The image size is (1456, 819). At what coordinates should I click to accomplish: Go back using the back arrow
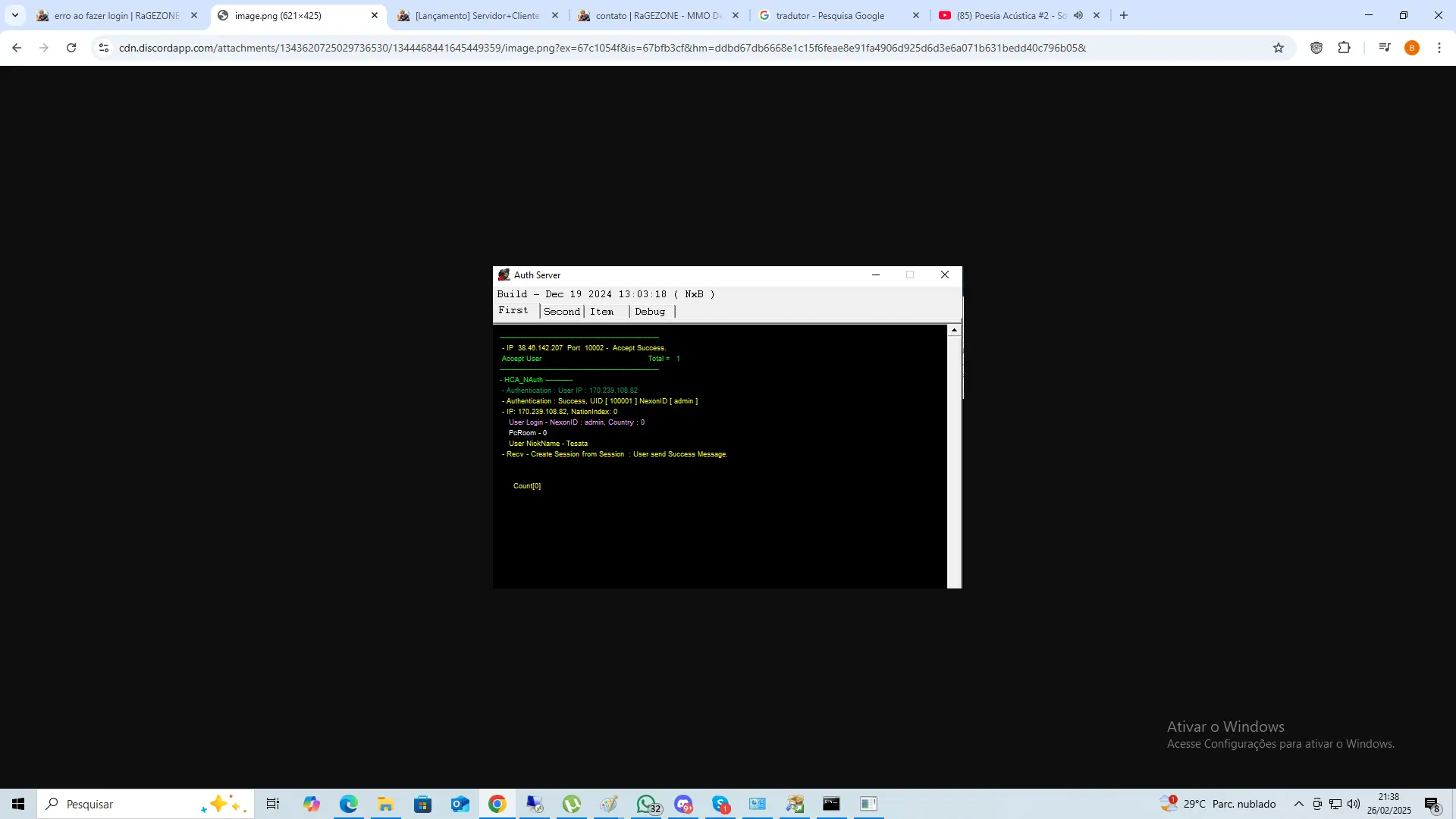[x=17, y=48]
